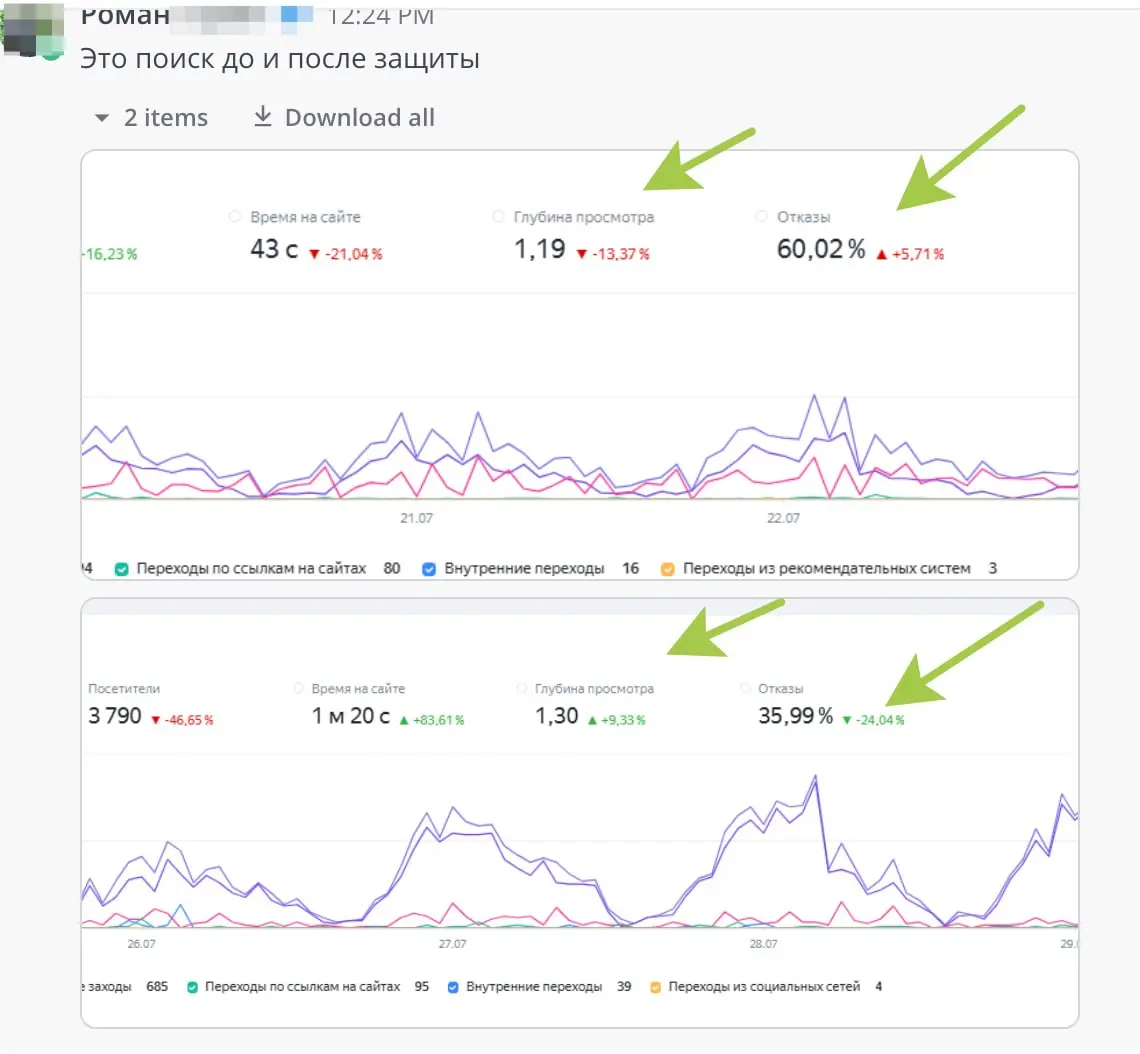
Task: Open the first attached chart screenshot
Action: pos(579,365)
